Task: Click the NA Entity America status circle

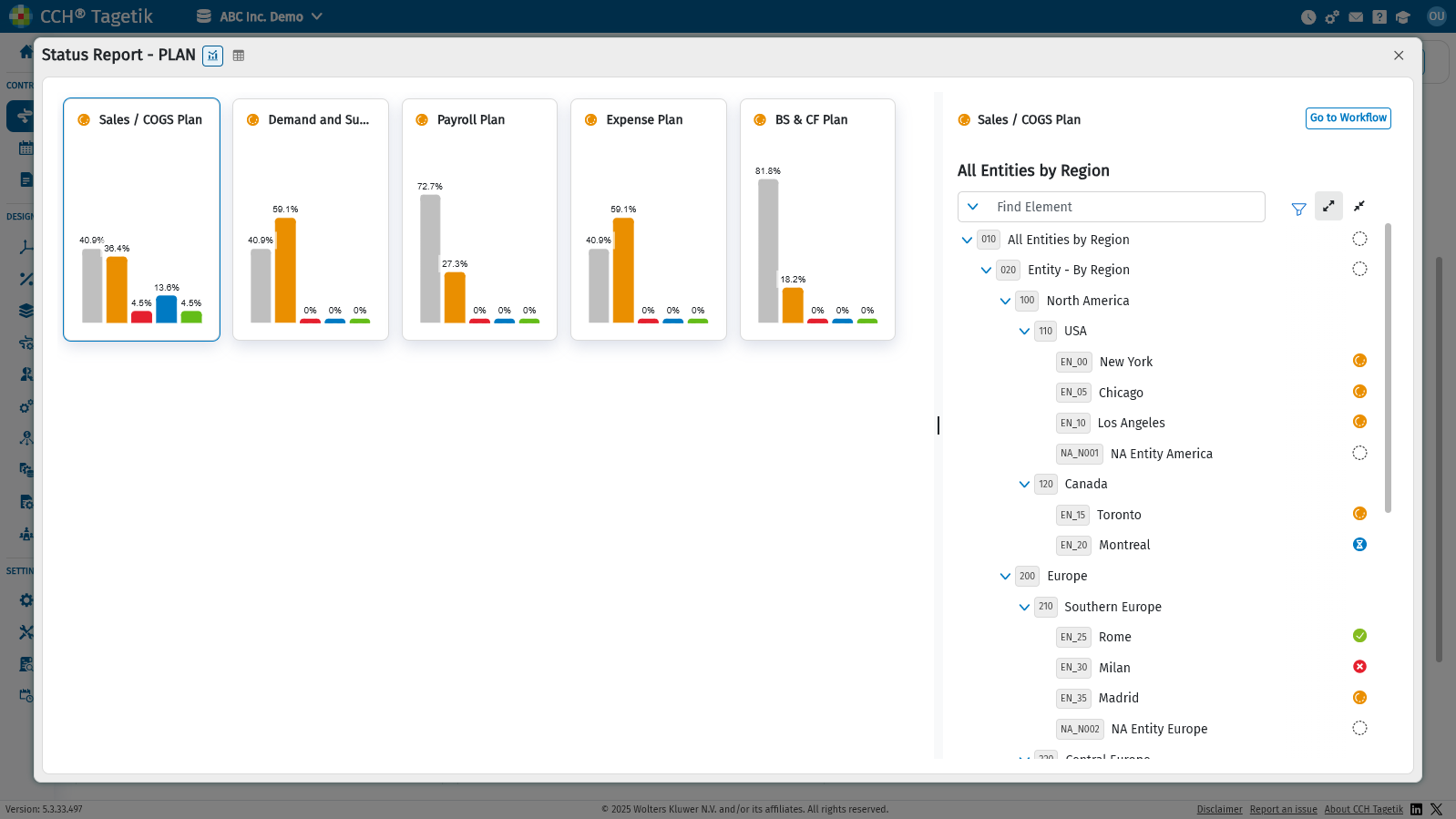Action: 1359,453
